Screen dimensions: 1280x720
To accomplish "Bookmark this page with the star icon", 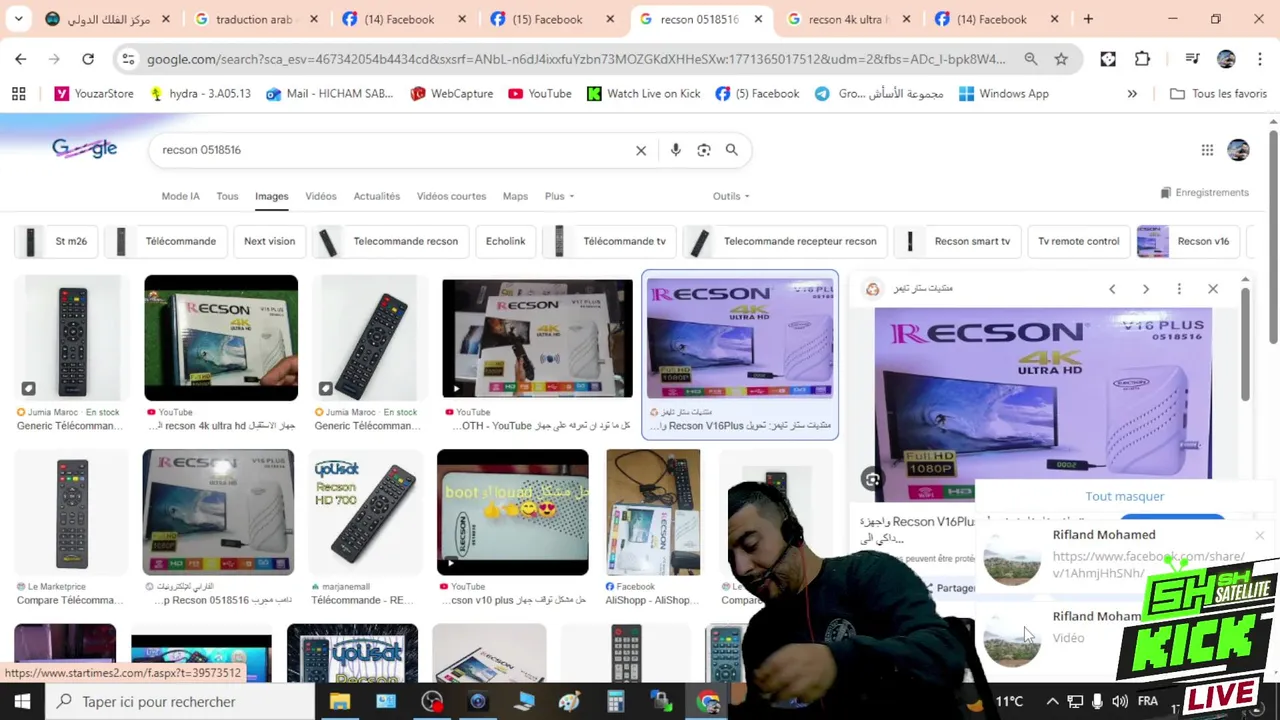I will pyautogui.click(x=1061, y=59).
